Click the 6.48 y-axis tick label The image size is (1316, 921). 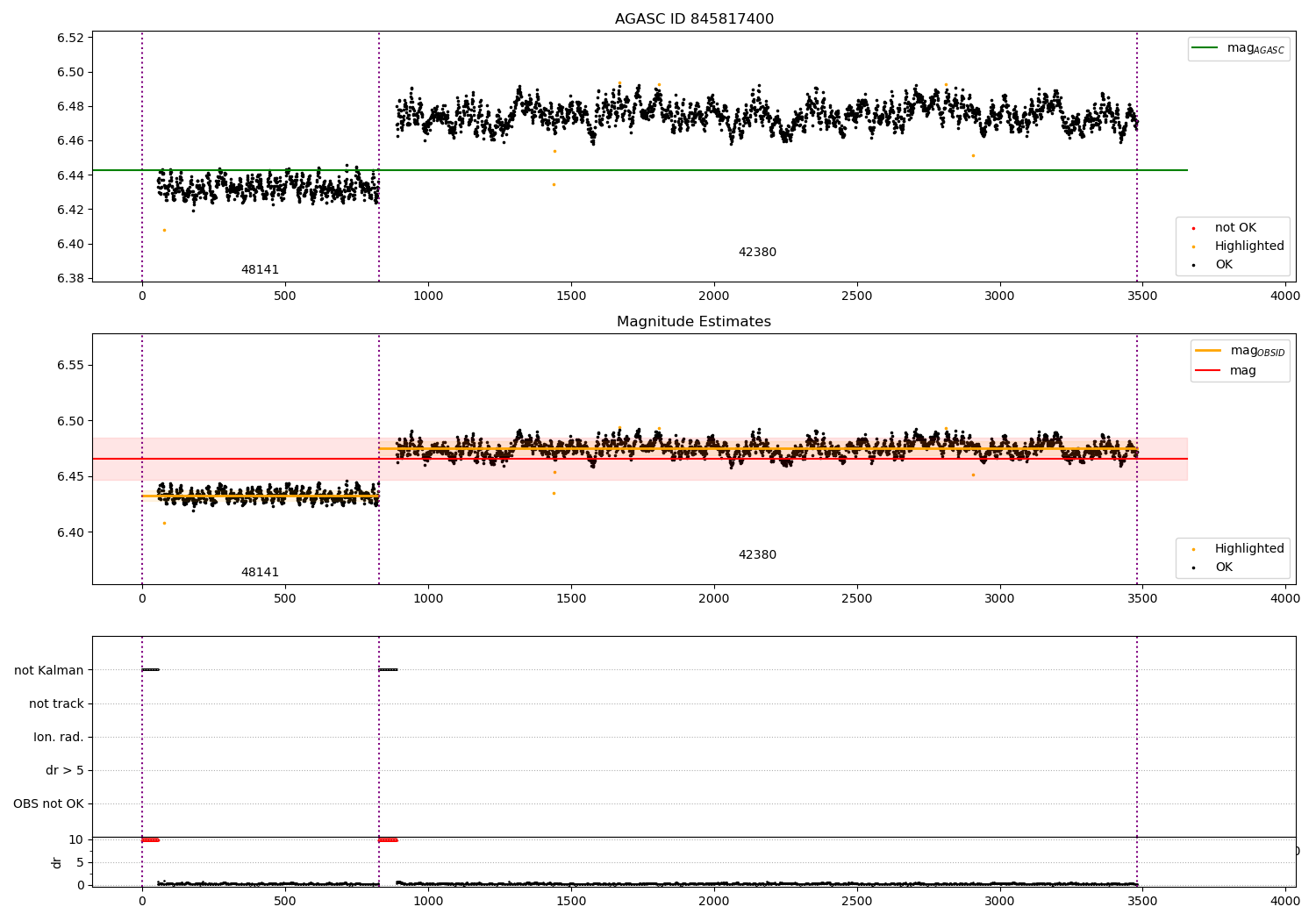pos(70,107)
